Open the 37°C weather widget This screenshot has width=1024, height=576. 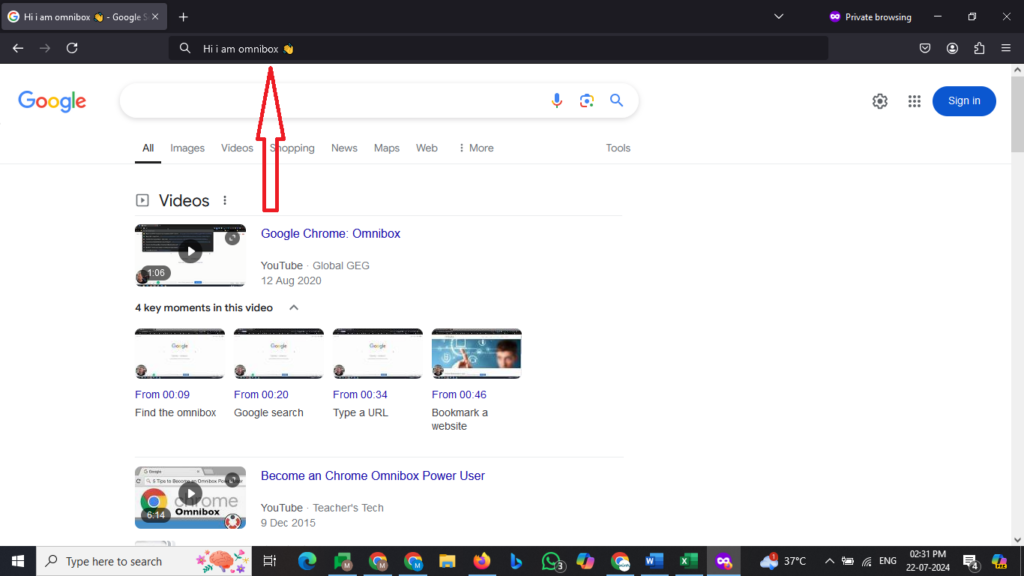coord(783,561)
